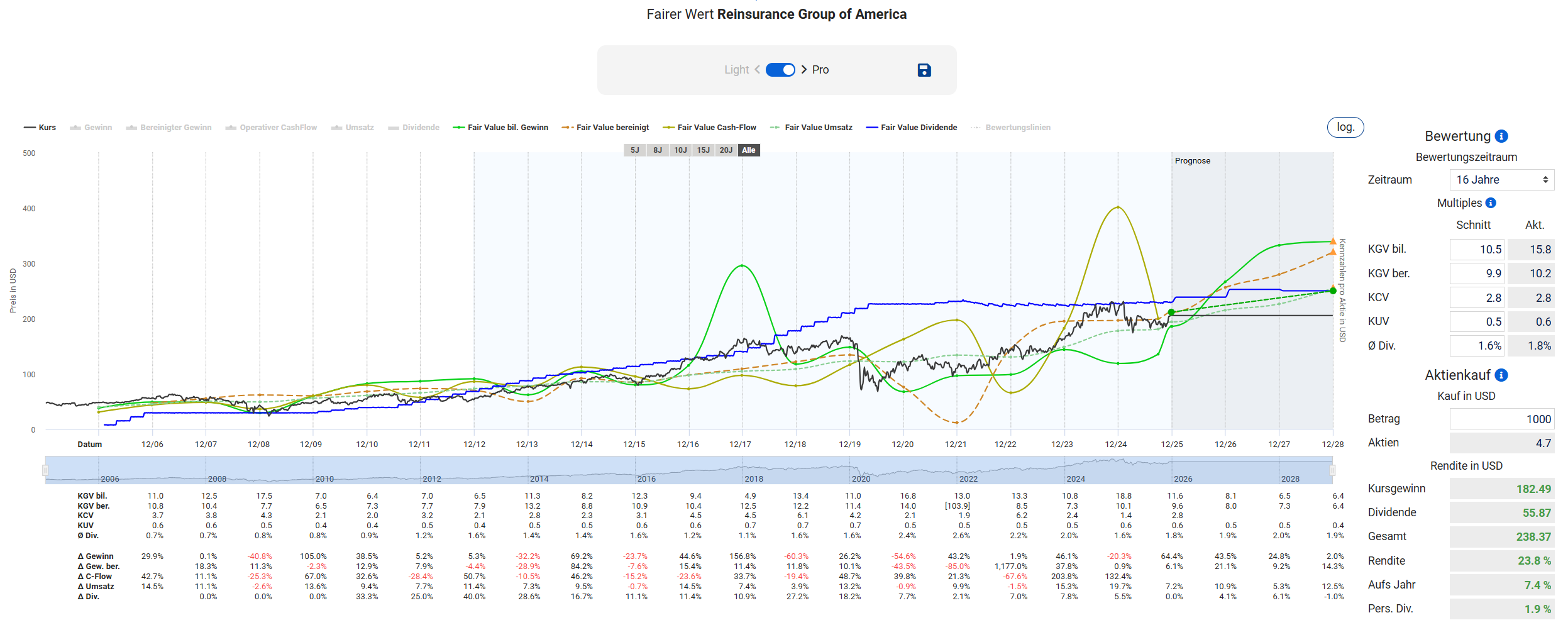Image resolution: width=1568 pixels, height=625 pixels.
Task: Show the Dividende series in legend
Action: (414, 128)
